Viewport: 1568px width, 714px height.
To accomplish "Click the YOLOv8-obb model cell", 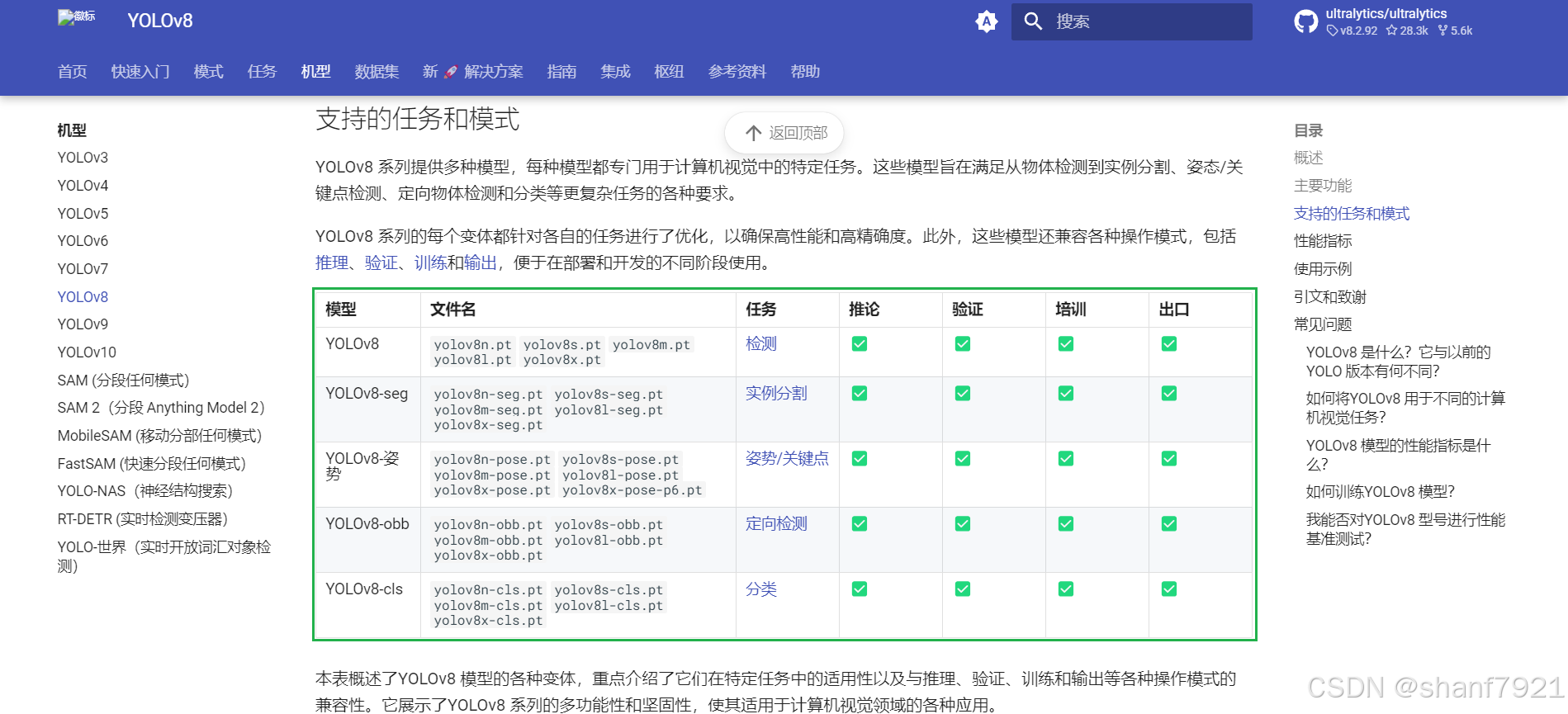I will tap(367, 524).
